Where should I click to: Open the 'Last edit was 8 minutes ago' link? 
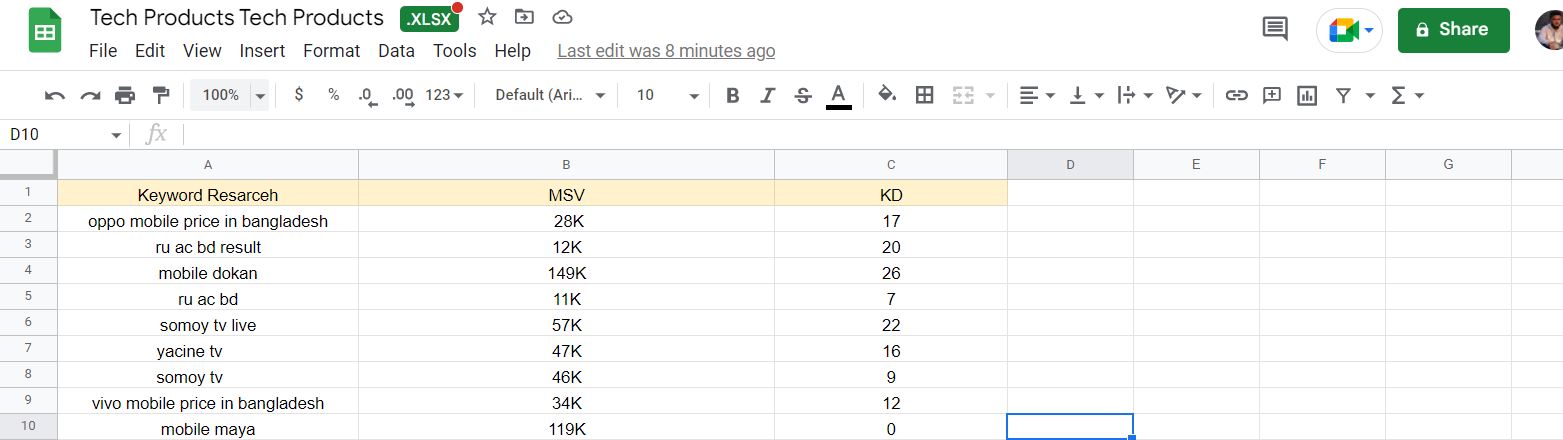[666, 50]
